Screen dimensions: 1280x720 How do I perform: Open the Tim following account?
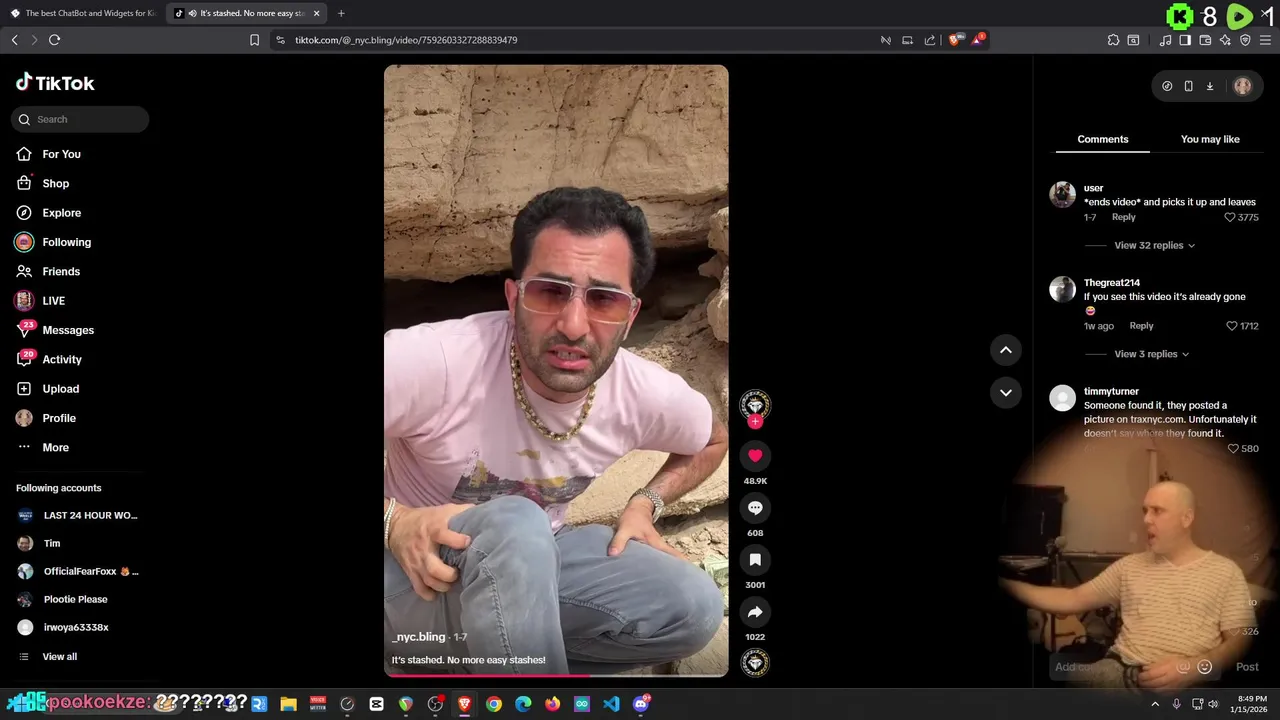pyautogui.click(x=40, y=544)
